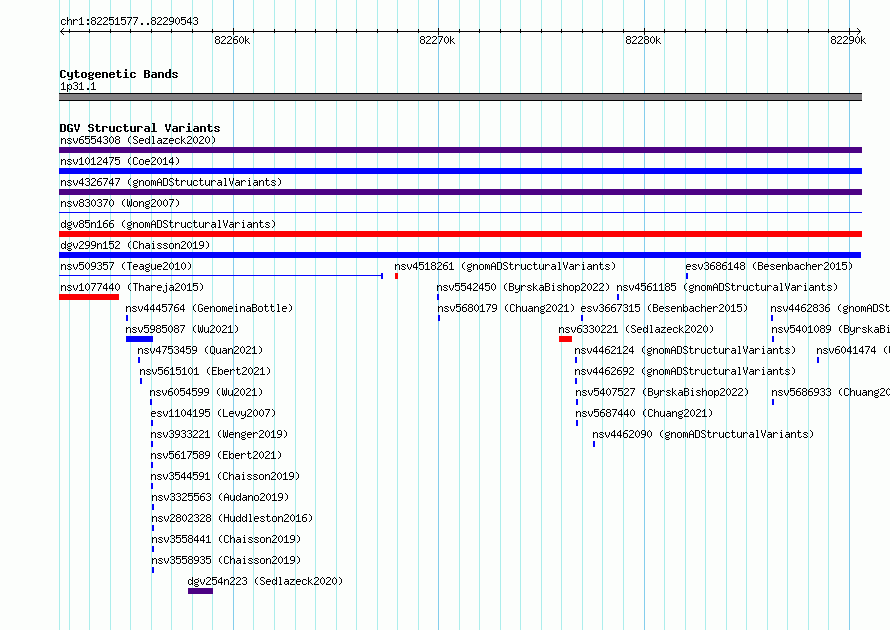Open the nsv3544591 (Chaisson2019) label
This screenshot has height=630, width=890.
click(225, 476)
